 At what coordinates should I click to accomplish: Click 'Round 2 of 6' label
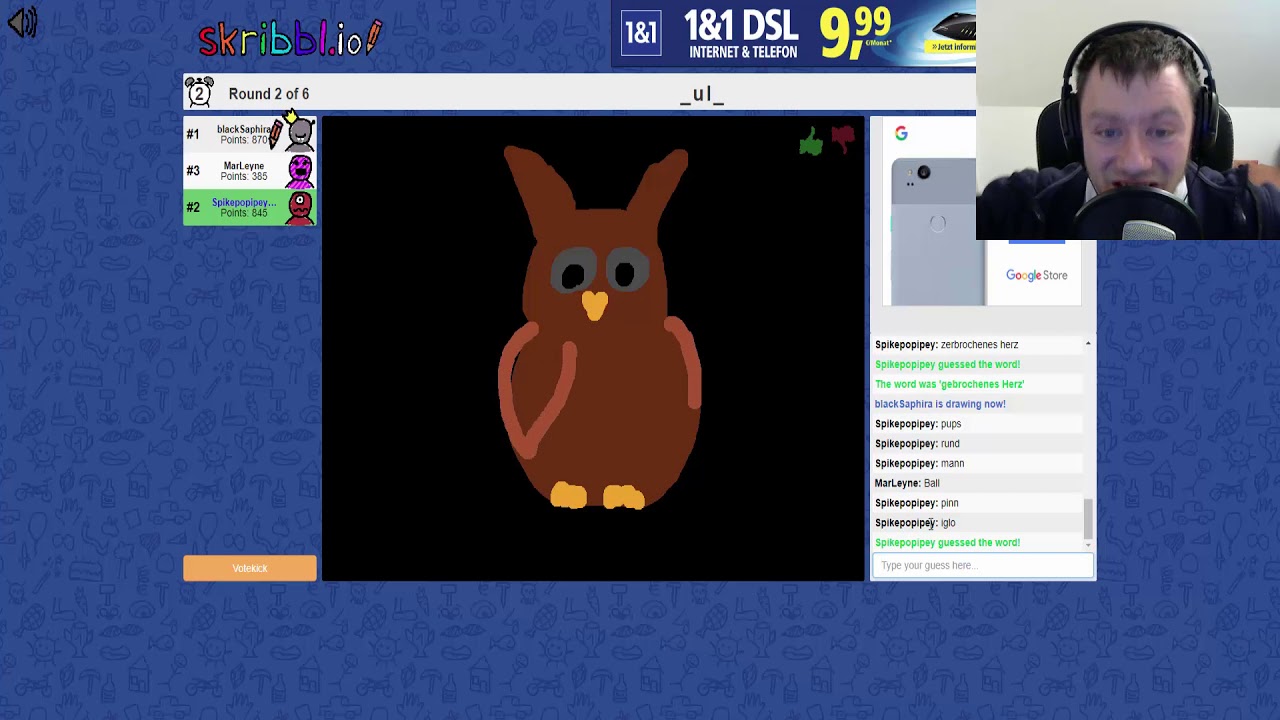pos(269,94)
